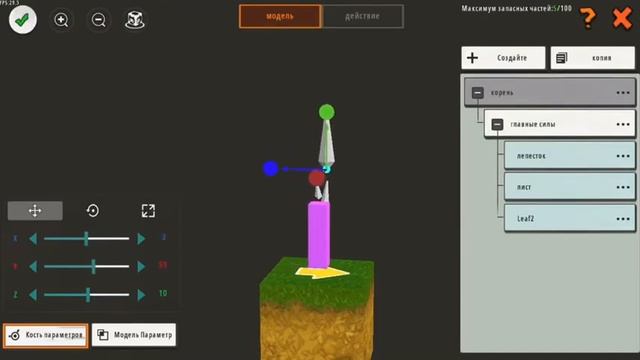The image size is (640, 360).
Task: Click the Создайте button
Action: [503, 58]
